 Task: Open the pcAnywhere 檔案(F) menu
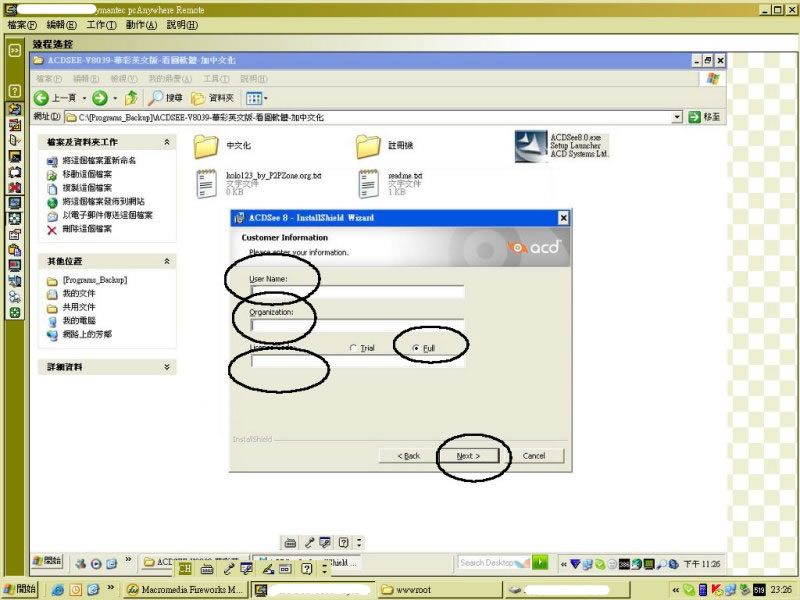click(22, 25)
